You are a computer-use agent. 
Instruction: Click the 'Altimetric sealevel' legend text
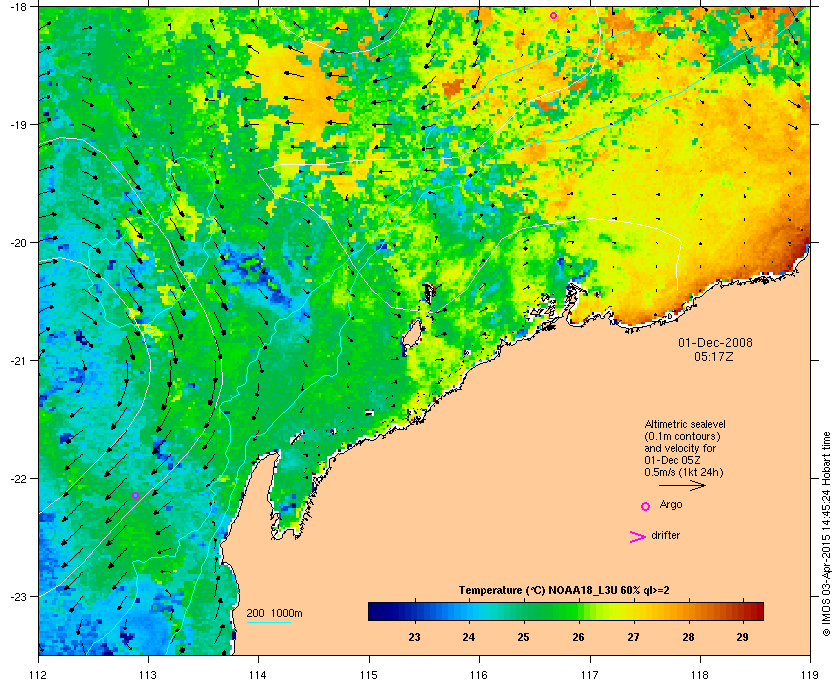click(685, 424)
